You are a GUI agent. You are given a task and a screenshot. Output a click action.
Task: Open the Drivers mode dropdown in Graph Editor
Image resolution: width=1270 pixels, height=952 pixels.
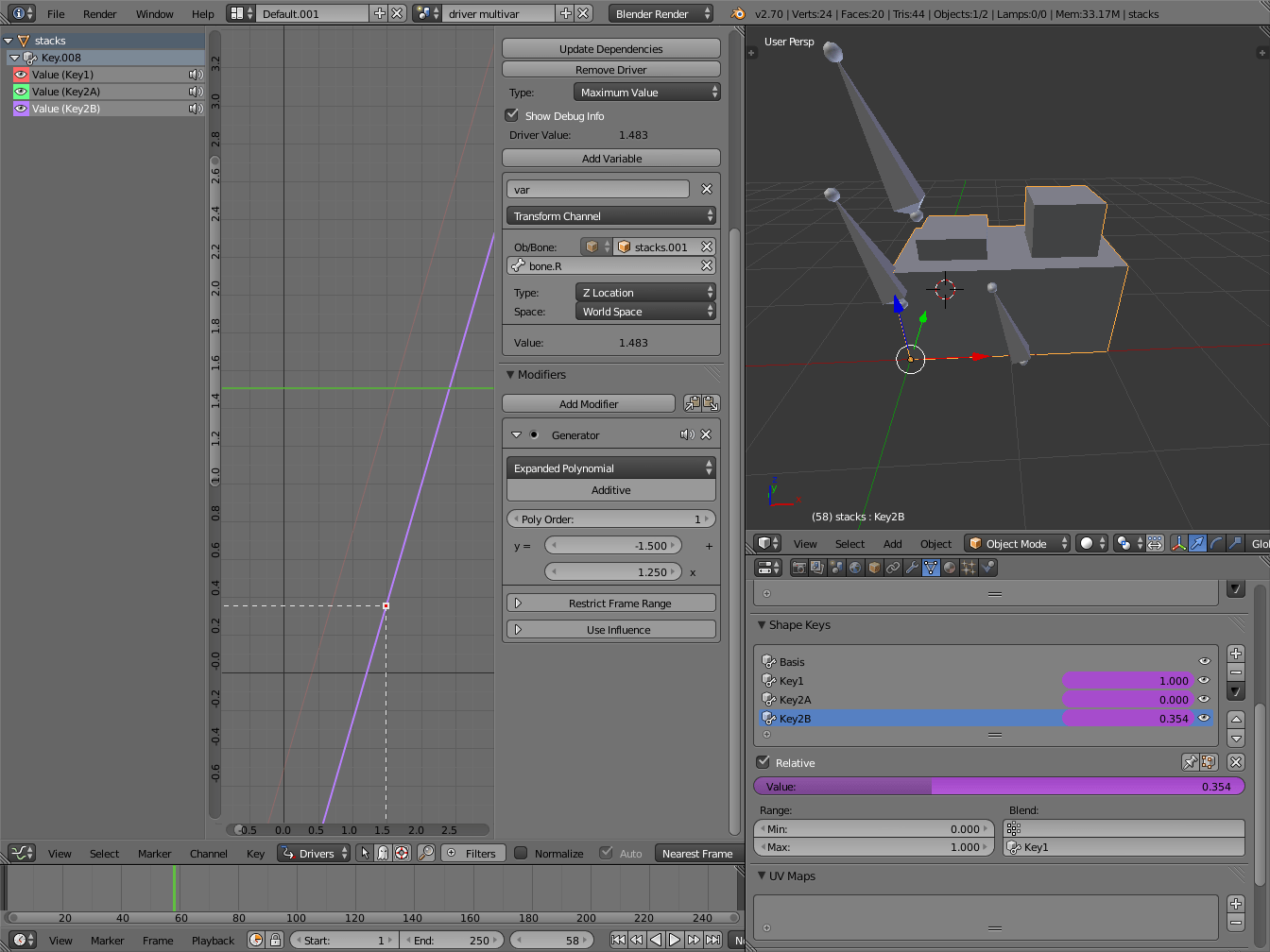point(314,853)
